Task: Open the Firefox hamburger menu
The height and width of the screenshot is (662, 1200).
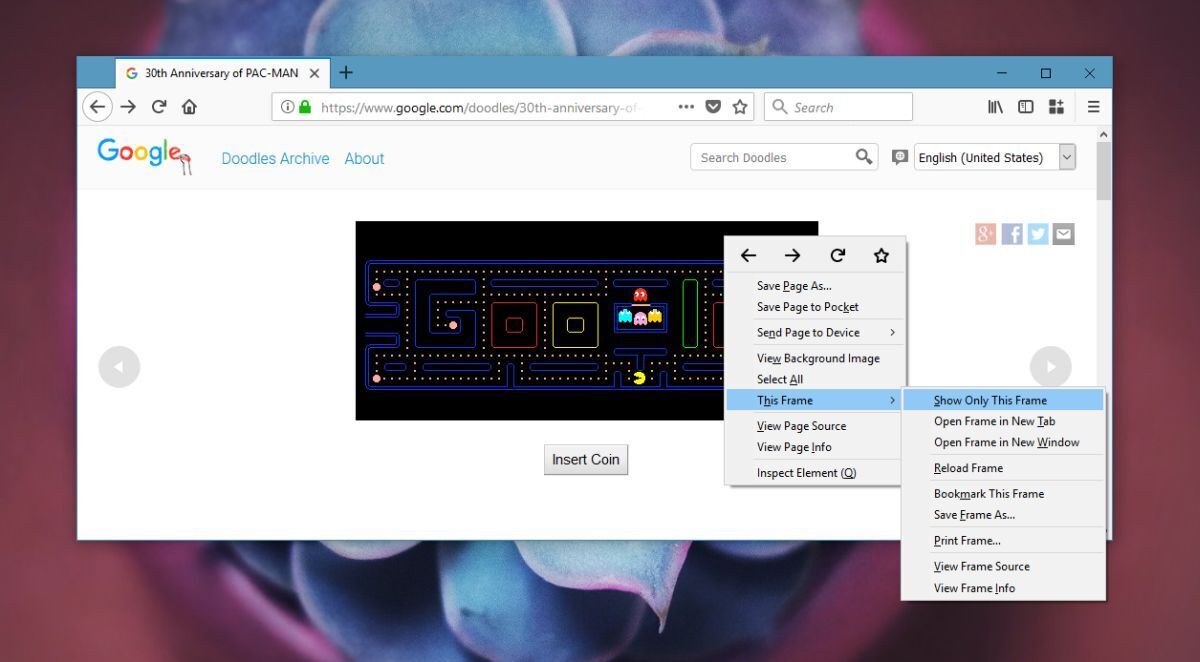Action: (x=1093, y=107)
